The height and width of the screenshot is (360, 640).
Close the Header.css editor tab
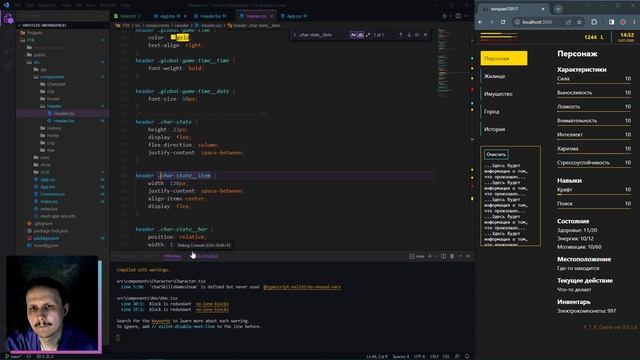(x=271, y=16)
